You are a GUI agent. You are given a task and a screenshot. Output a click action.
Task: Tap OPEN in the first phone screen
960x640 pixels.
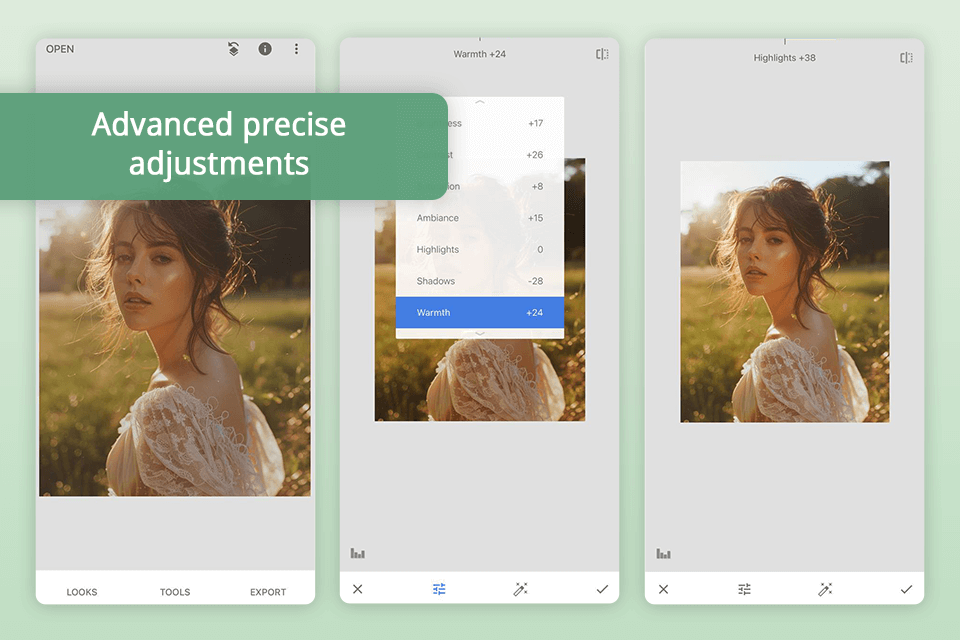[60, 49]
